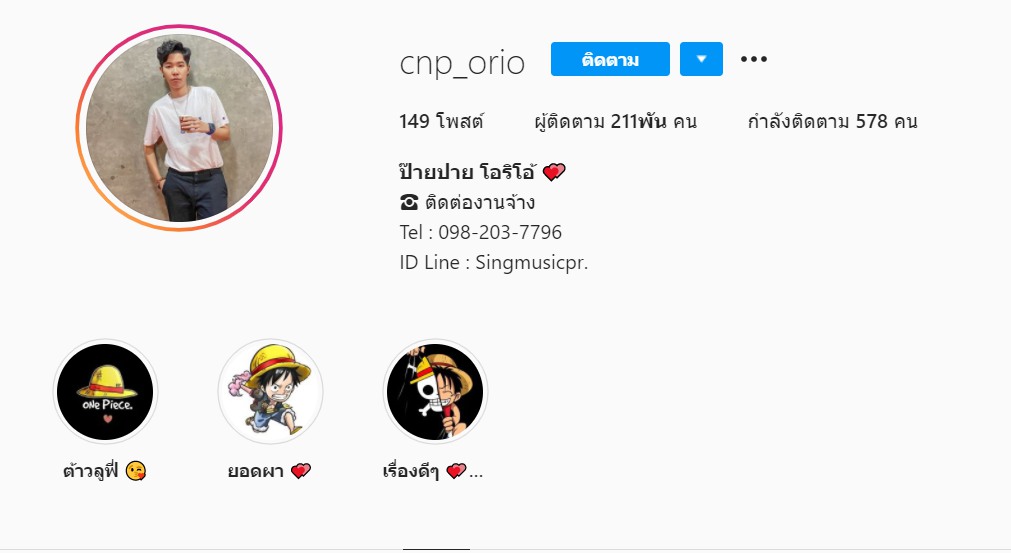
Task: View the story from the profile picture
Action: coord(179,128)
